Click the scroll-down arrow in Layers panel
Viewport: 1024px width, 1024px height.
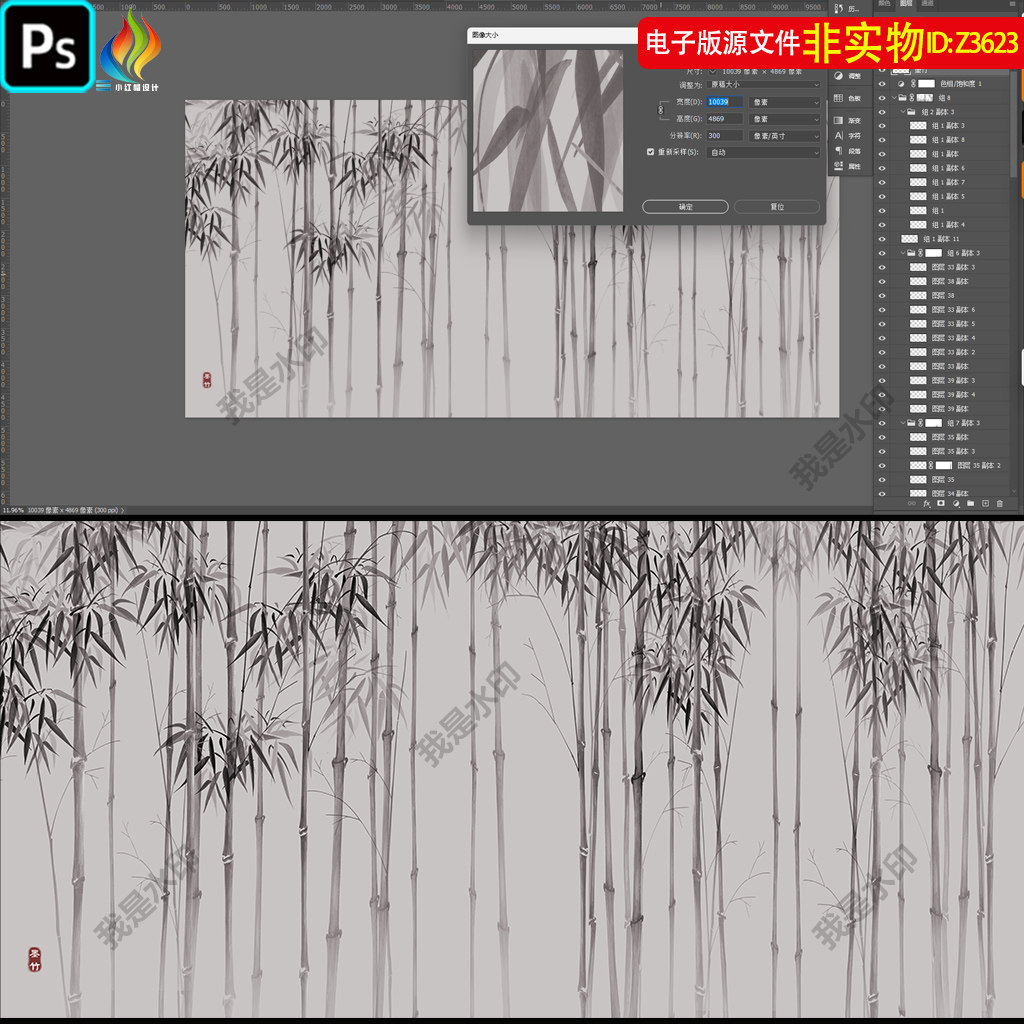click(1014, 492)
